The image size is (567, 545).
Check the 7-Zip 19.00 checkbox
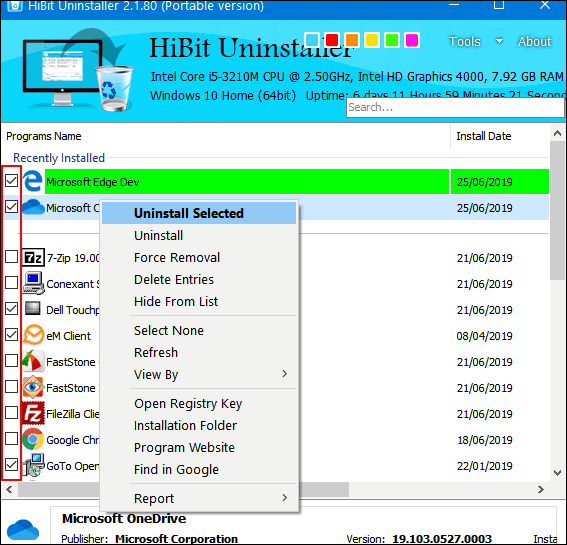(12, 256)
